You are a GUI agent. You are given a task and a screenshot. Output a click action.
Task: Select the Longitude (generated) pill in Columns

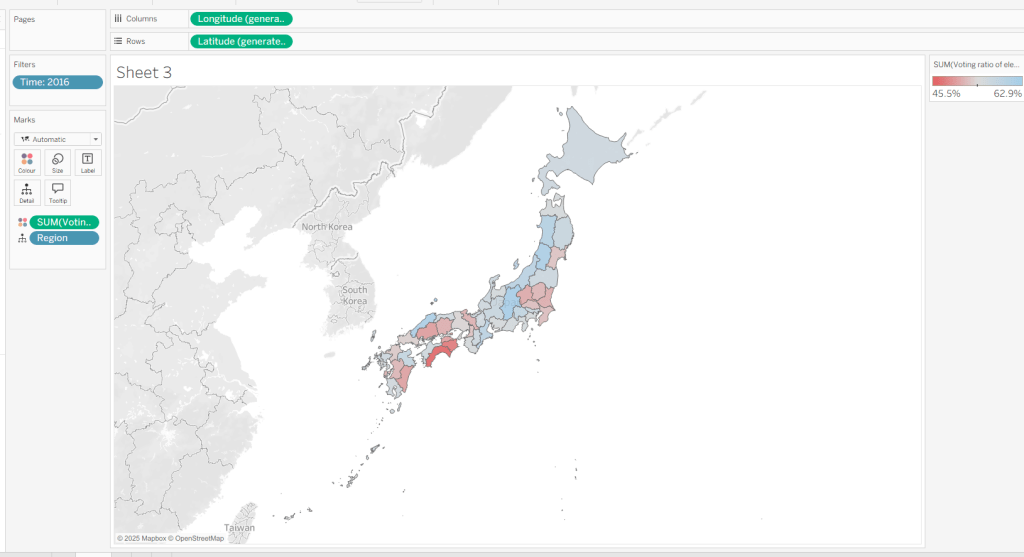(241, 19)
